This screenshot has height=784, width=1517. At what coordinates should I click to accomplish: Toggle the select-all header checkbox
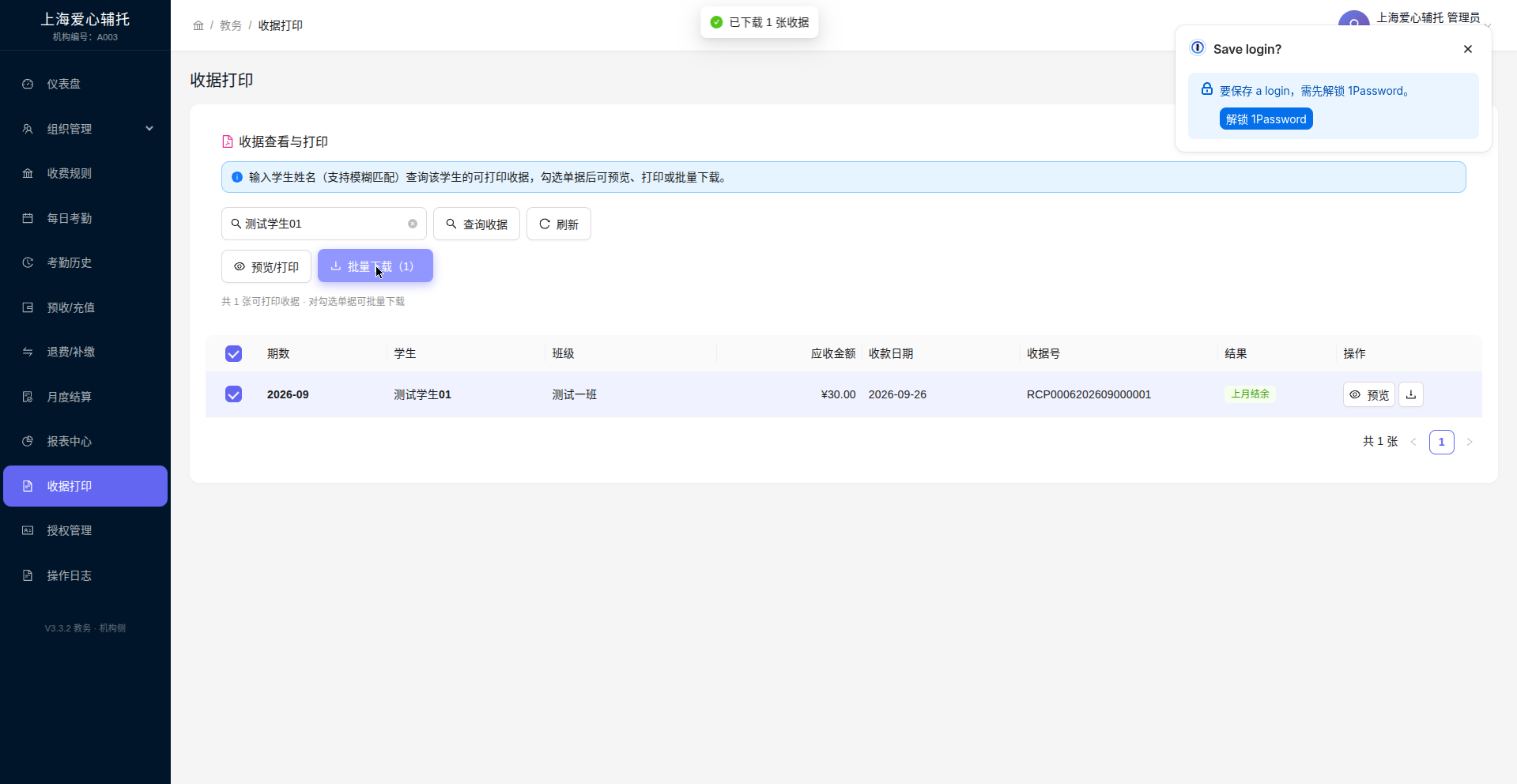pos(233,353)
